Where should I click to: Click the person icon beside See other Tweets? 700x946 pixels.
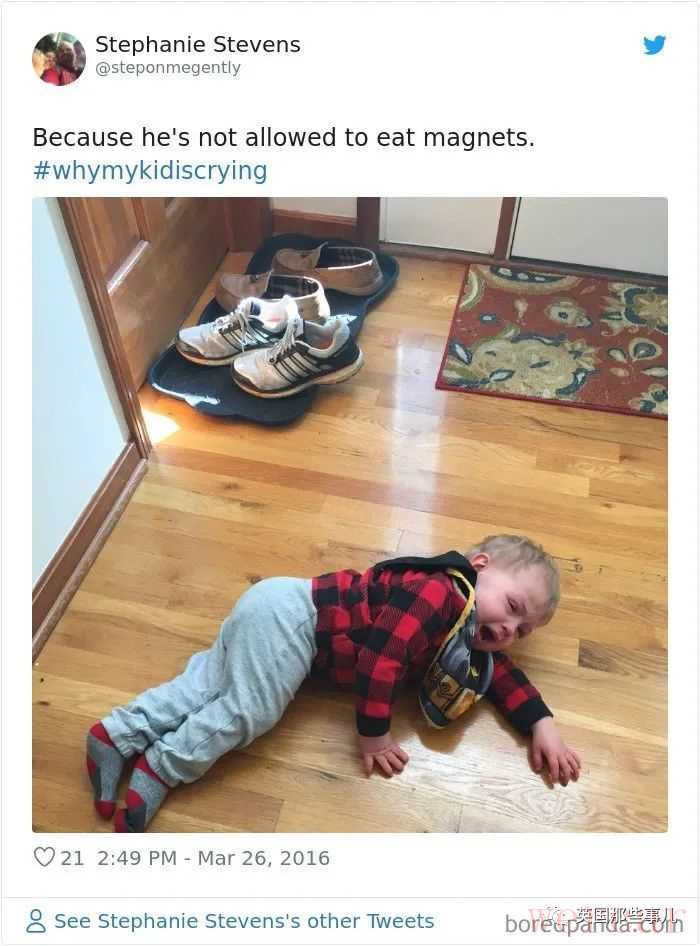[x=36, y=921]
